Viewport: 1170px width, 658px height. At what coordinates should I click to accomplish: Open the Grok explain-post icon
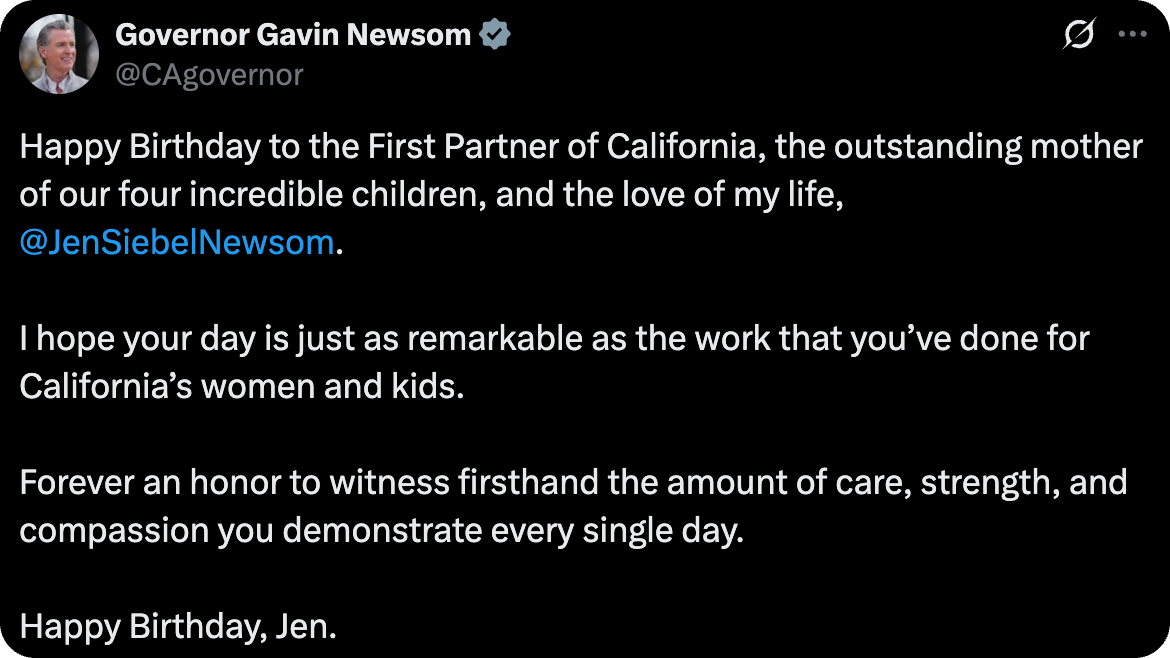(1079, 34)
